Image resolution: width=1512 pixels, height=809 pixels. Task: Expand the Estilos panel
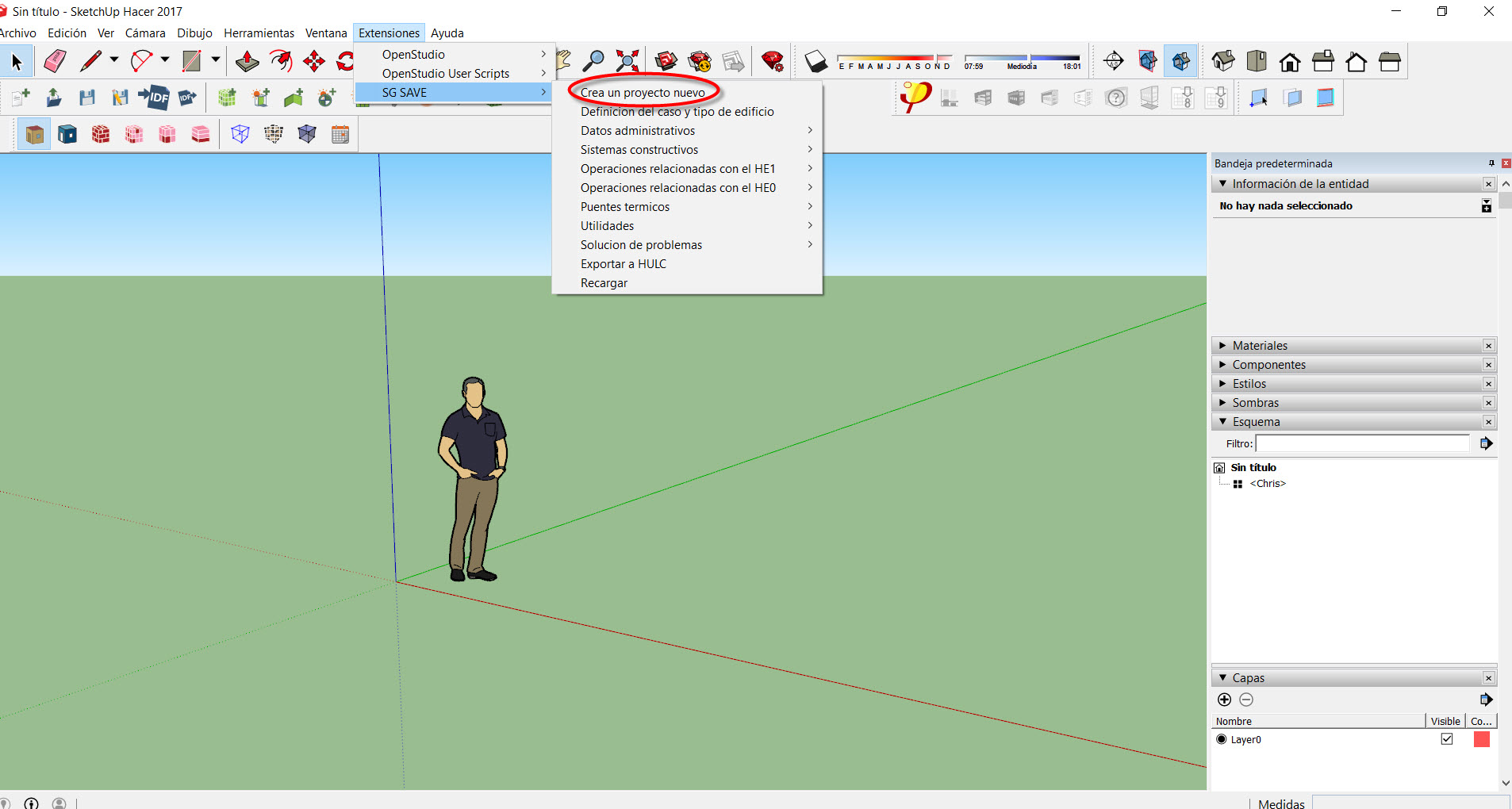tap(1222, 383)
